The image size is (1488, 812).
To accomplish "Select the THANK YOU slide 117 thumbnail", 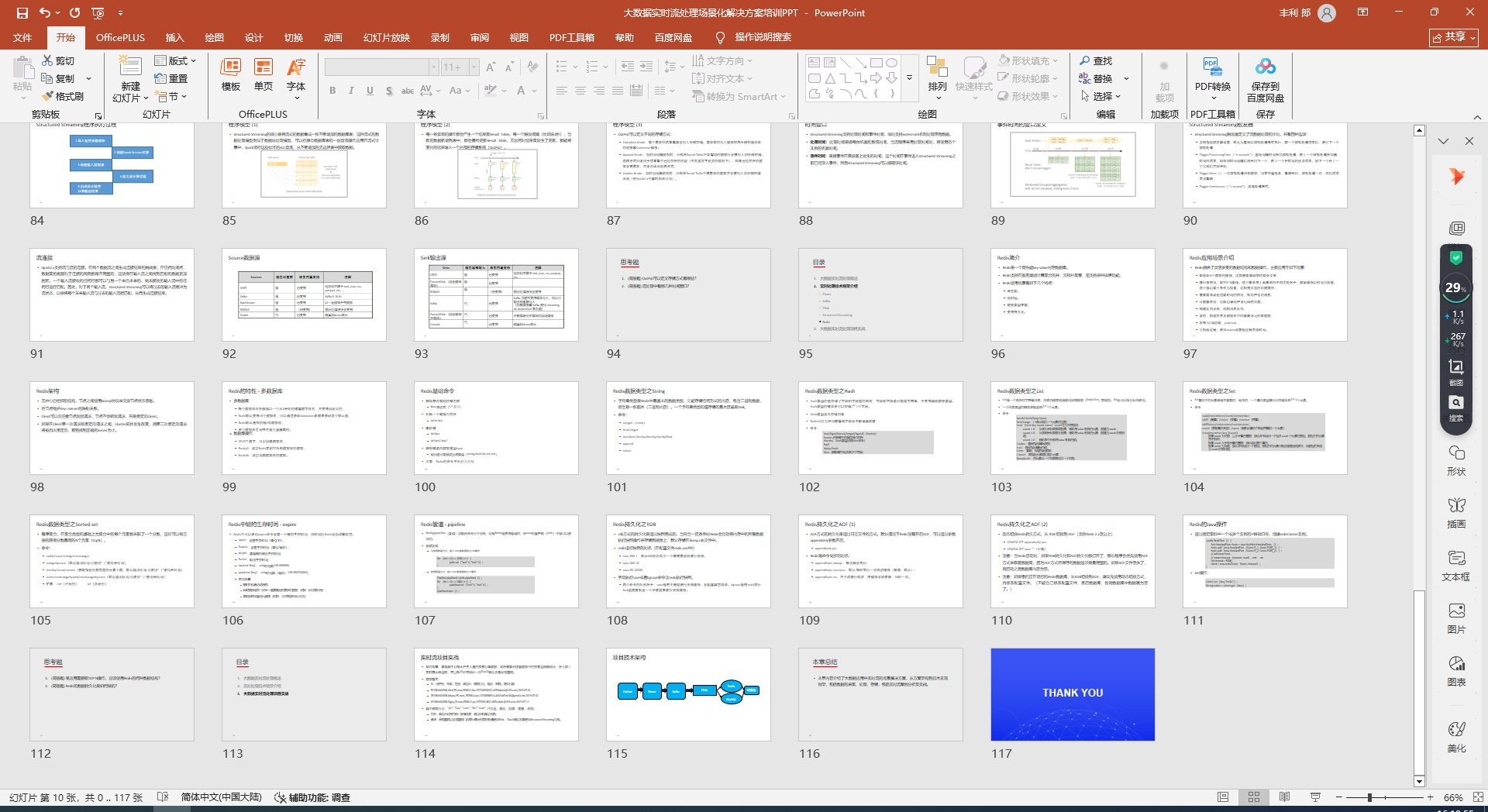I will pyautogui.click(x=1073, y=694).
